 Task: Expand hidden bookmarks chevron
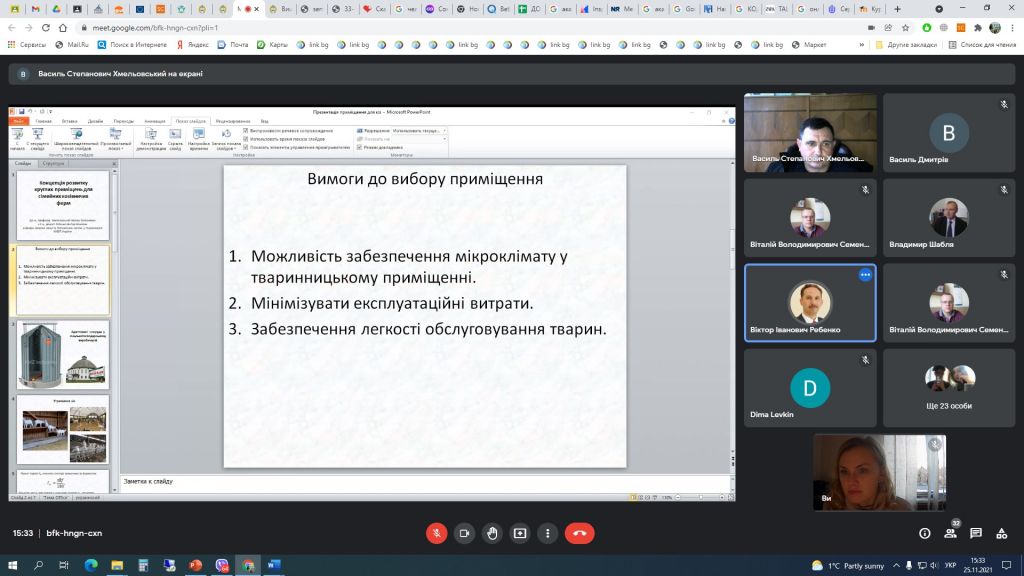tap(861, 44)
